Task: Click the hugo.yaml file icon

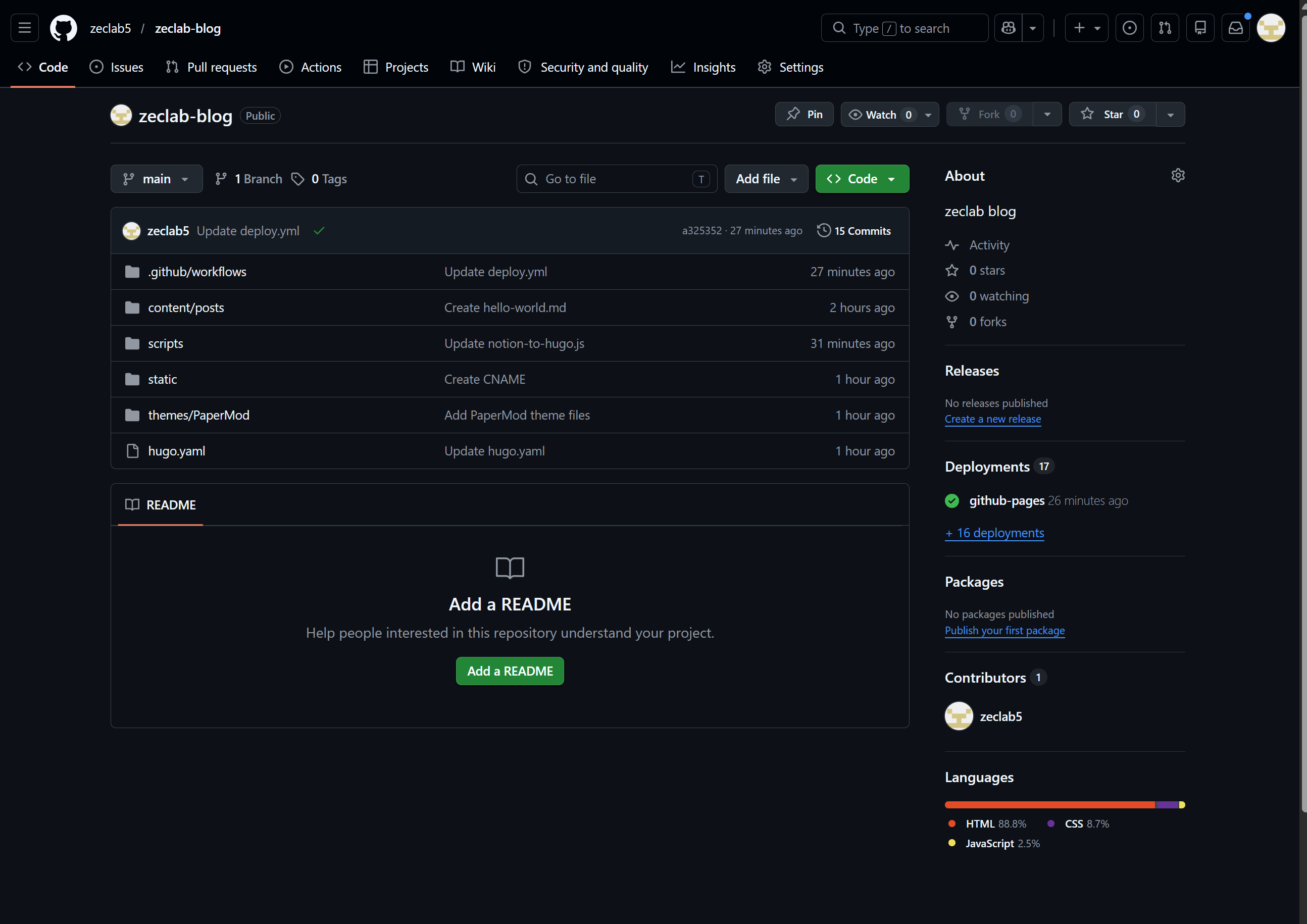Action: tap(132, 450)
